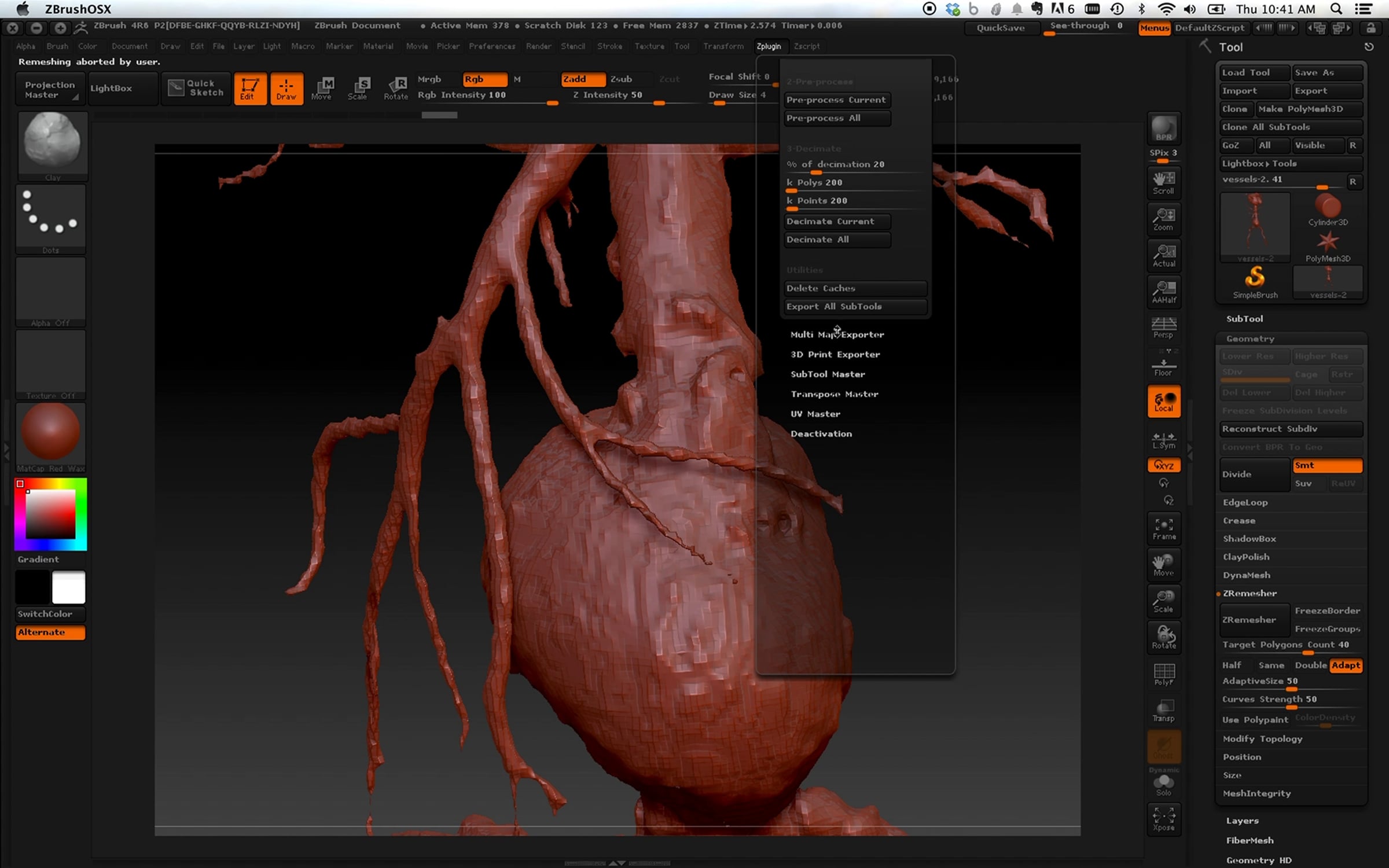Pick a color in the color picker square
Screen dimensions: 1389x868
(x=50, y=514)
